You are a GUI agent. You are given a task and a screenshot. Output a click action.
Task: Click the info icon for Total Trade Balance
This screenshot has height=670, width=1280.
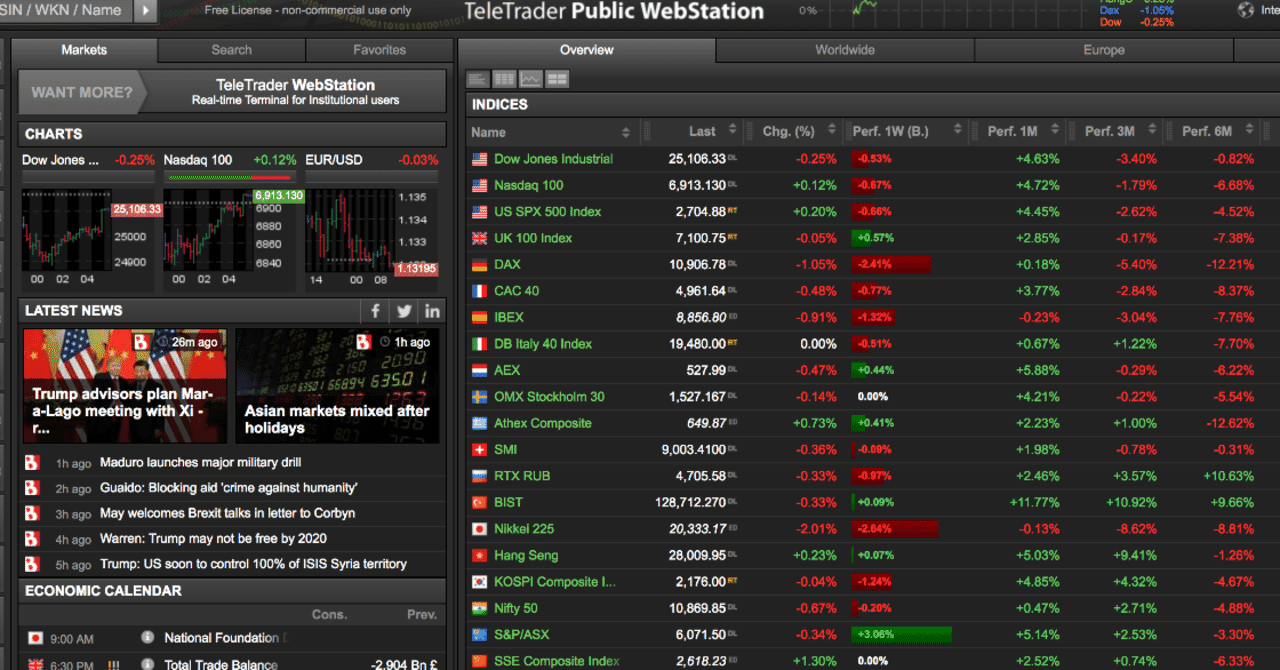[148, 664]
